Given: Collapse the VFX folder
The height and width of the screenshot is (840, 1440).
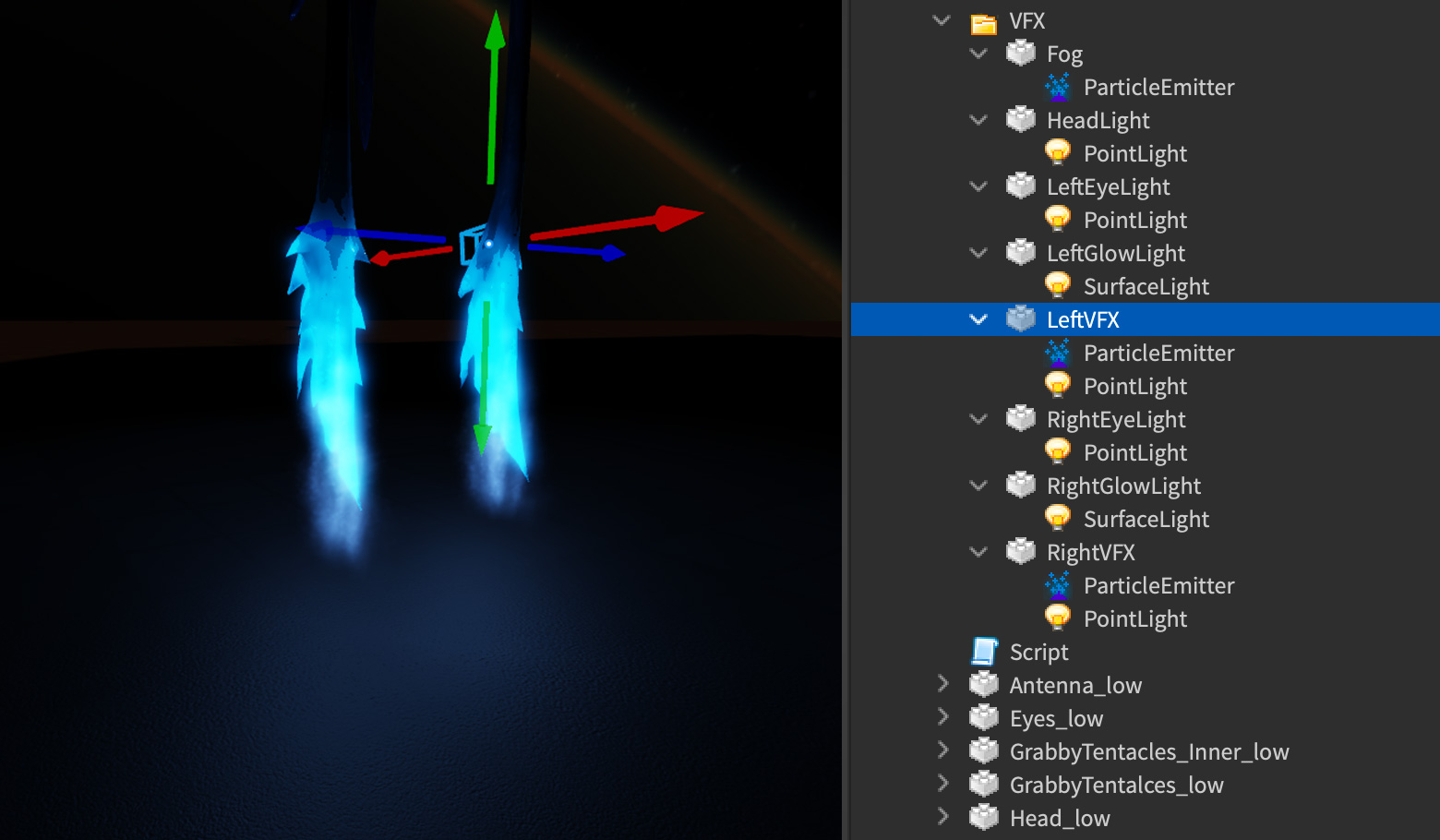Looking at the screenshot, I should click(942, 19).
